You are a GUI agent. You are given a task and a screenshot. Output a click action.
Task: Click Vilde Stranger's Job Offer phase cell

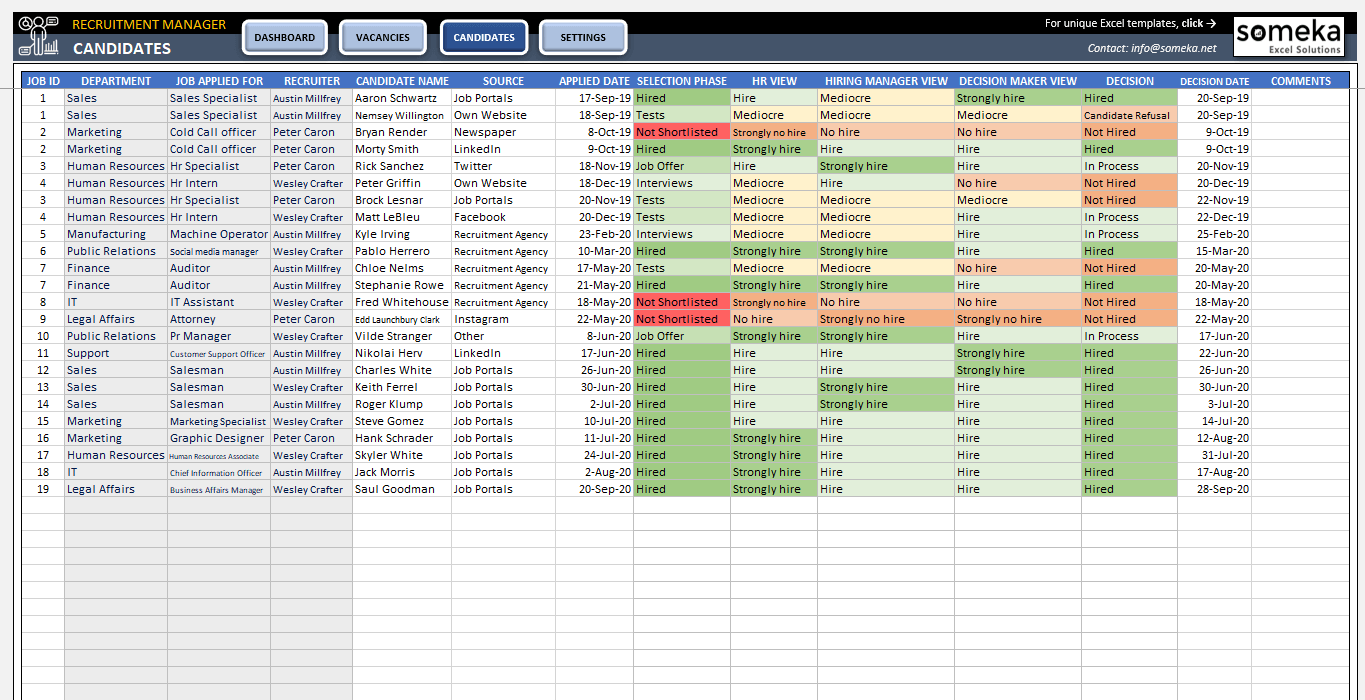[682, 335]
